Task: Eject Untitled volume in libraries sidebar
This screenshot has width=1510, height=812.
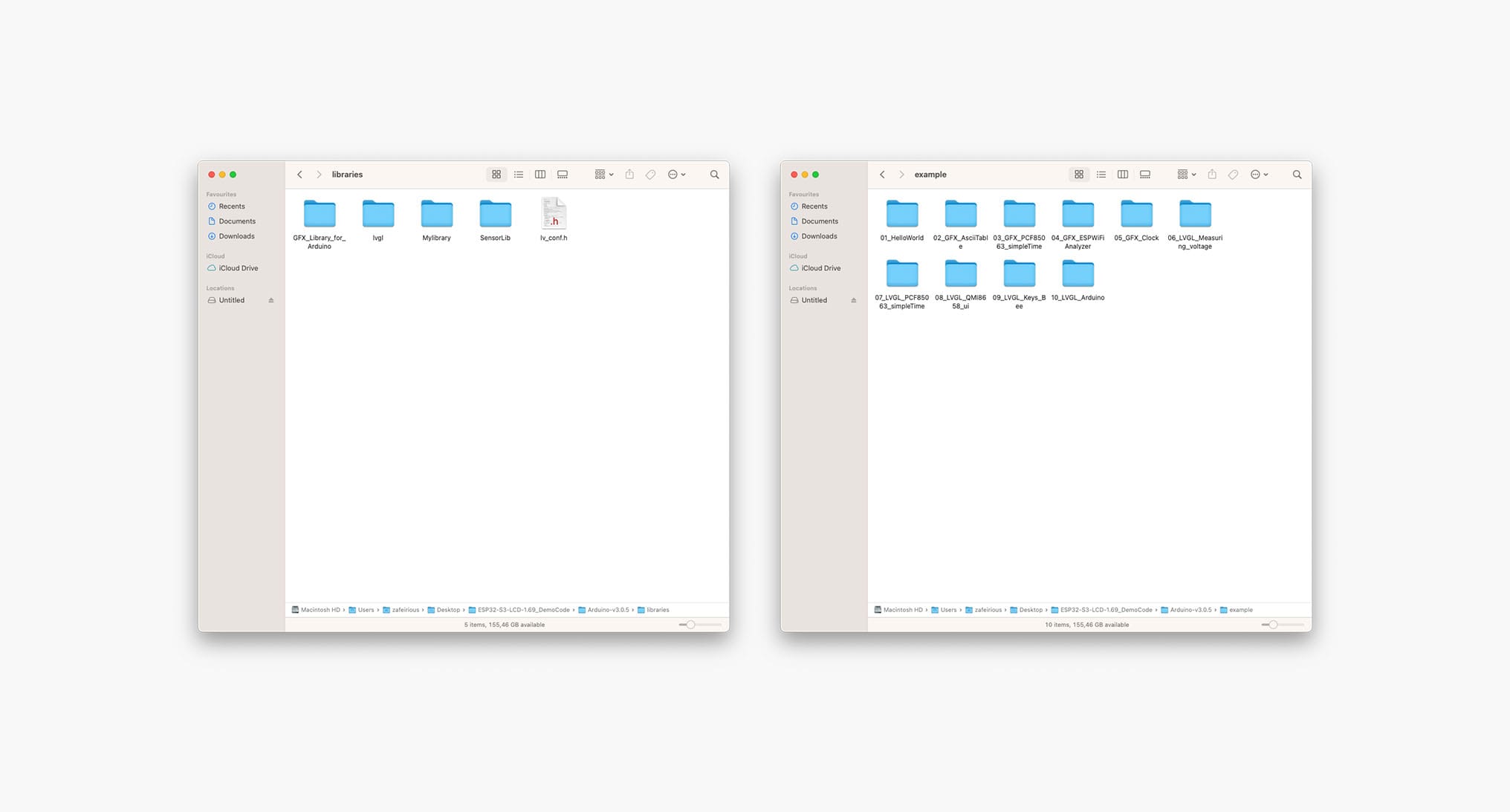Action: [271, 300]
